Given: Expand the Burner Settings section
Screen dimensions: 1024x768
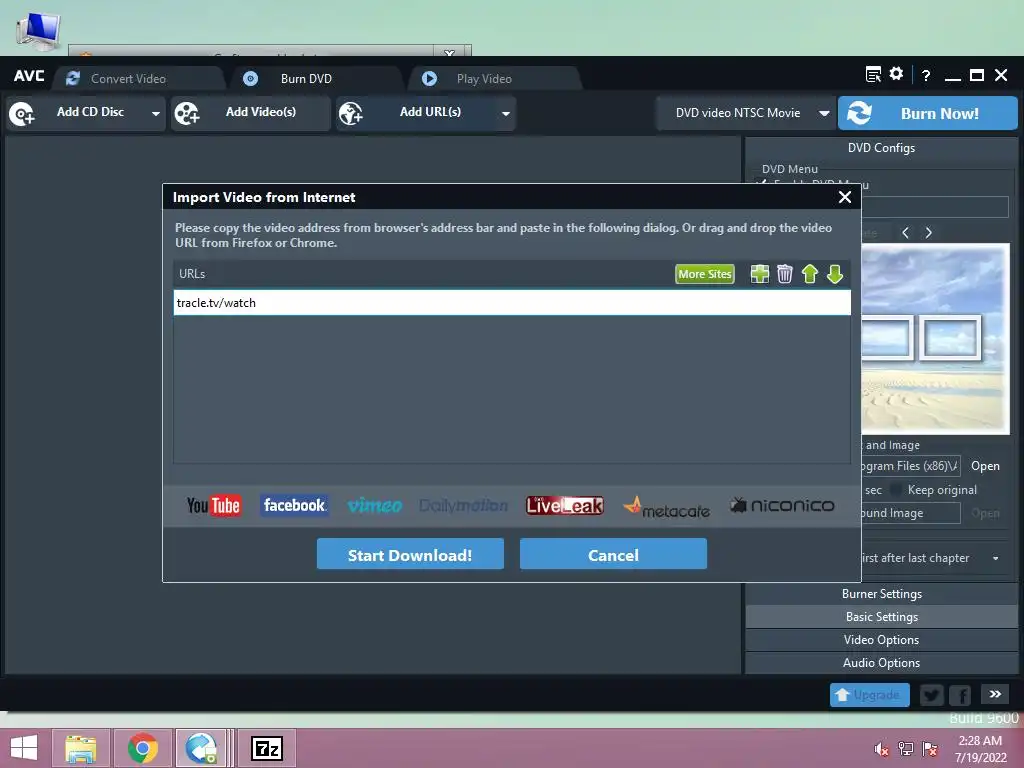Looking at the screenshot, I should pos(882,594).
